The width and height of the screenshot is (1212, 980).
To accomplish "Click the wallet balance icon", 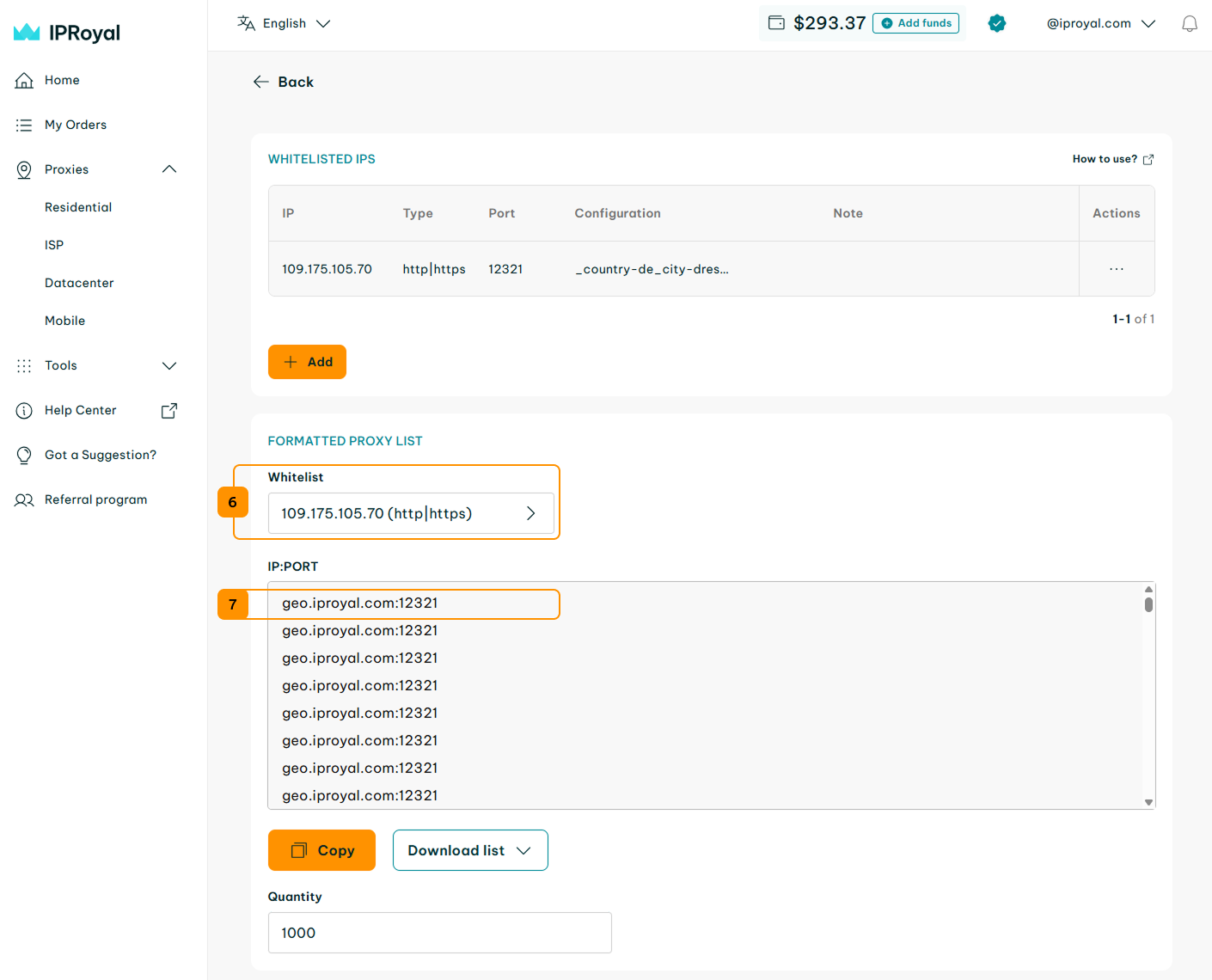I will (x=776, y=23).
